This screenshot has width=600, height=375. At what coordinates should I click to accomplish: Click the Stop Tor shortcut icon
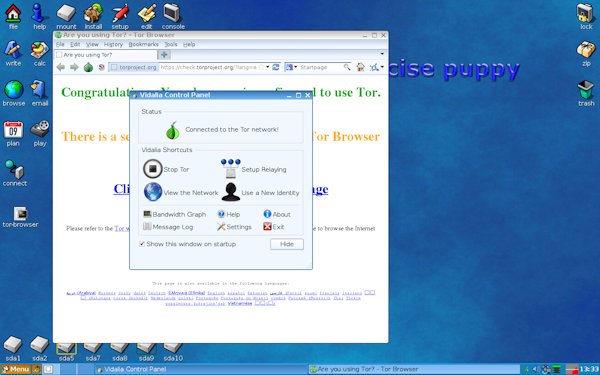click(x=153, y=169)
